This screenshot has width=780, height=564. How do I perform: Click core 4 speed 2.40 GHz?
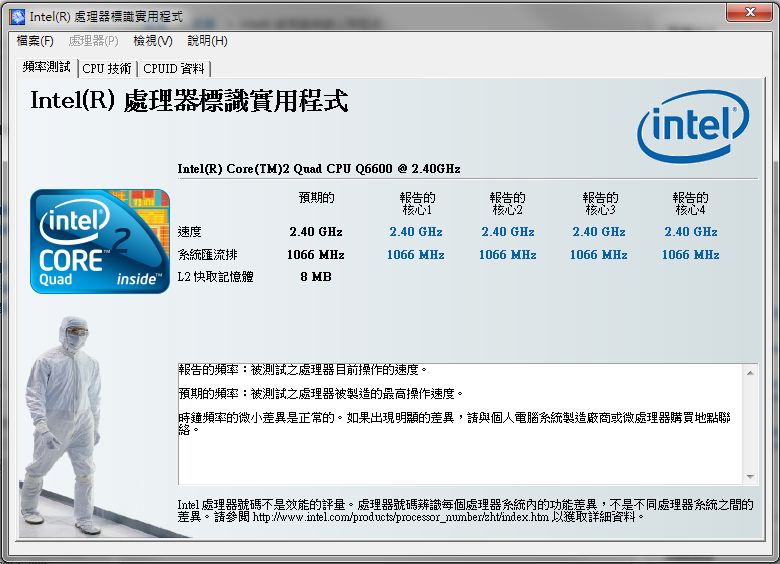691,232
